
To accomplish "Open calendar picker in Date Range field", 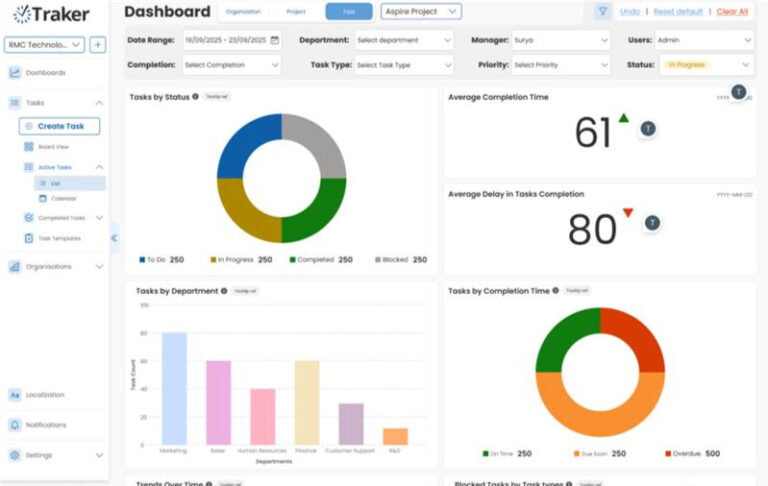I will pos(275,41).
